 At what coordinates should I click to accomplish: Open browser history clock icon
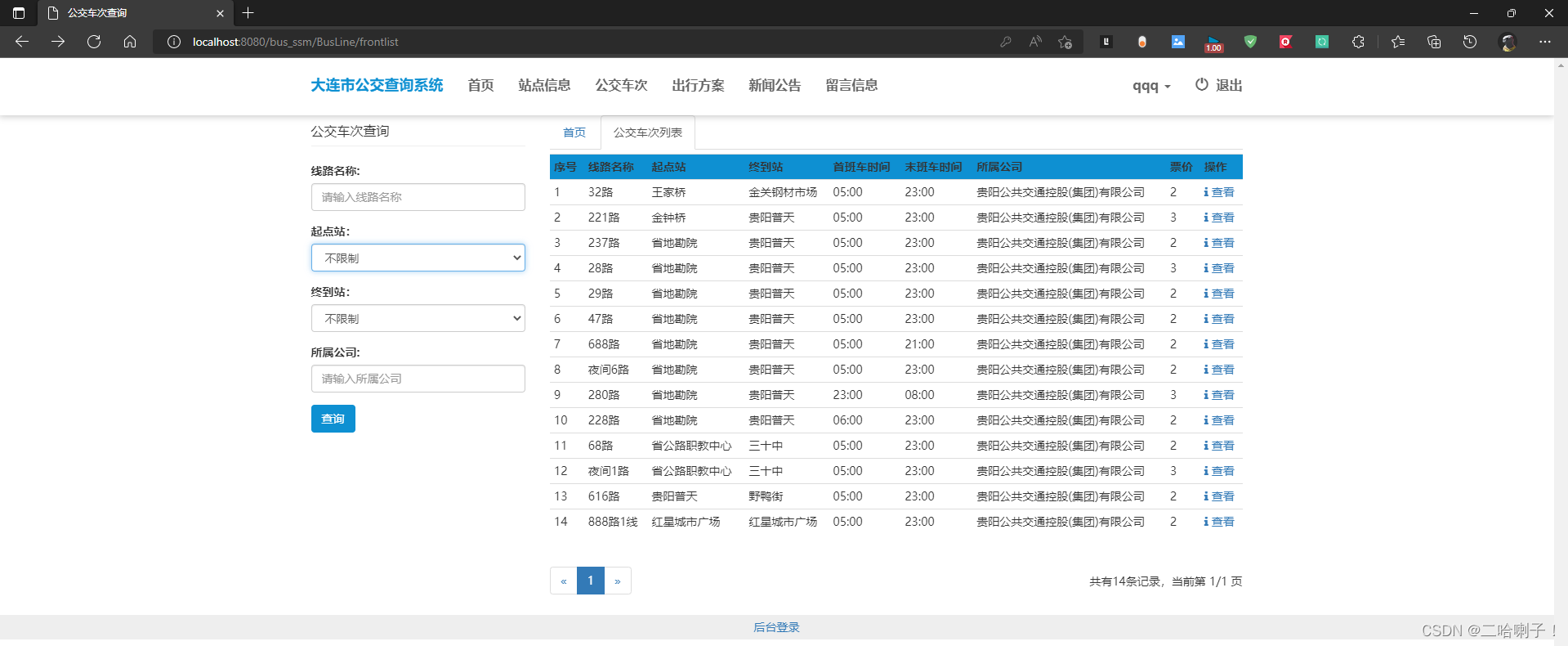[1470, 42]
